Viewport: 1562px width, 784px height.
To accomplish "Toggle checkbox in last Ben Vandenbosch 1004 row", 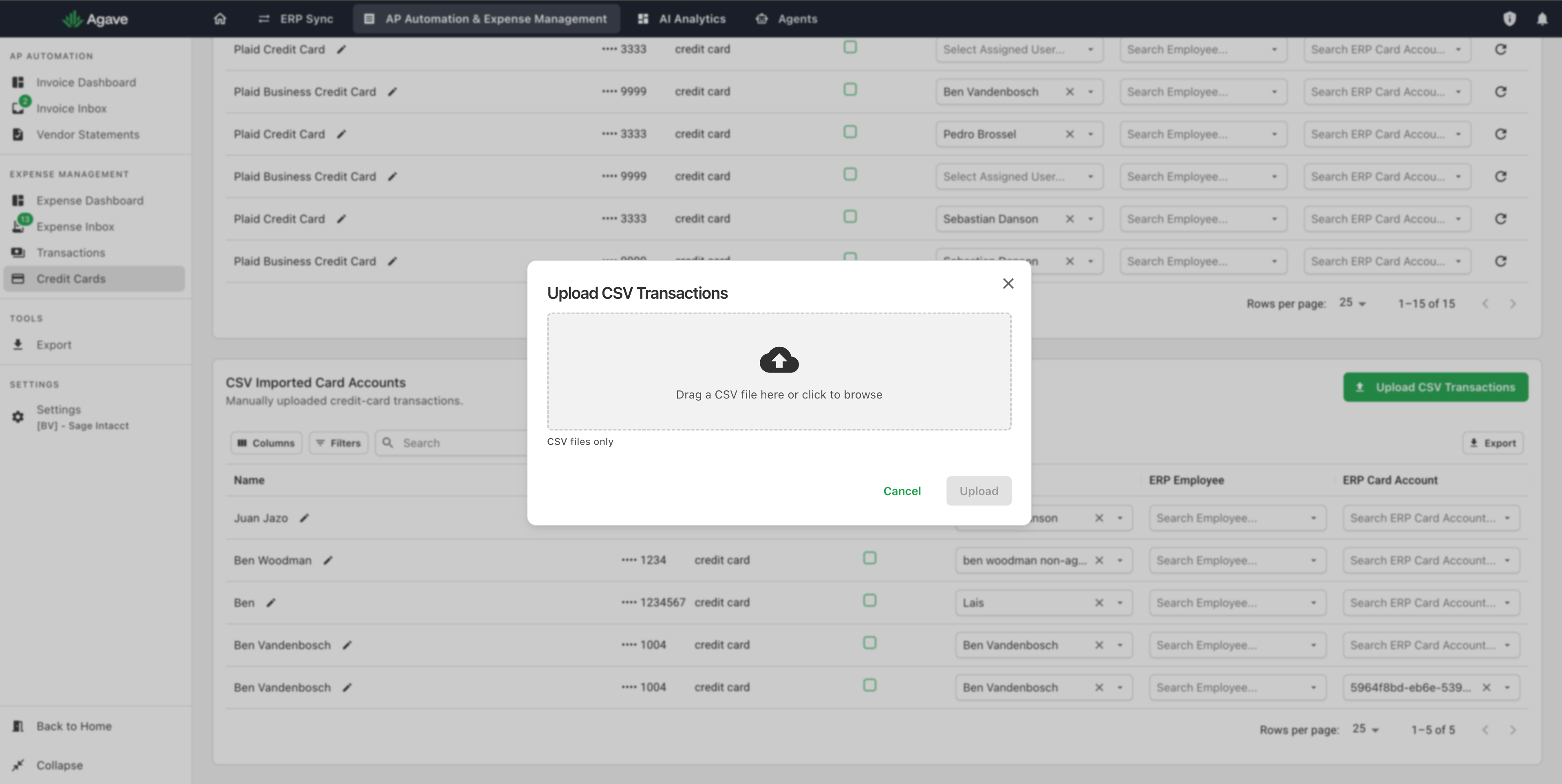I will (x=869, y=685).
